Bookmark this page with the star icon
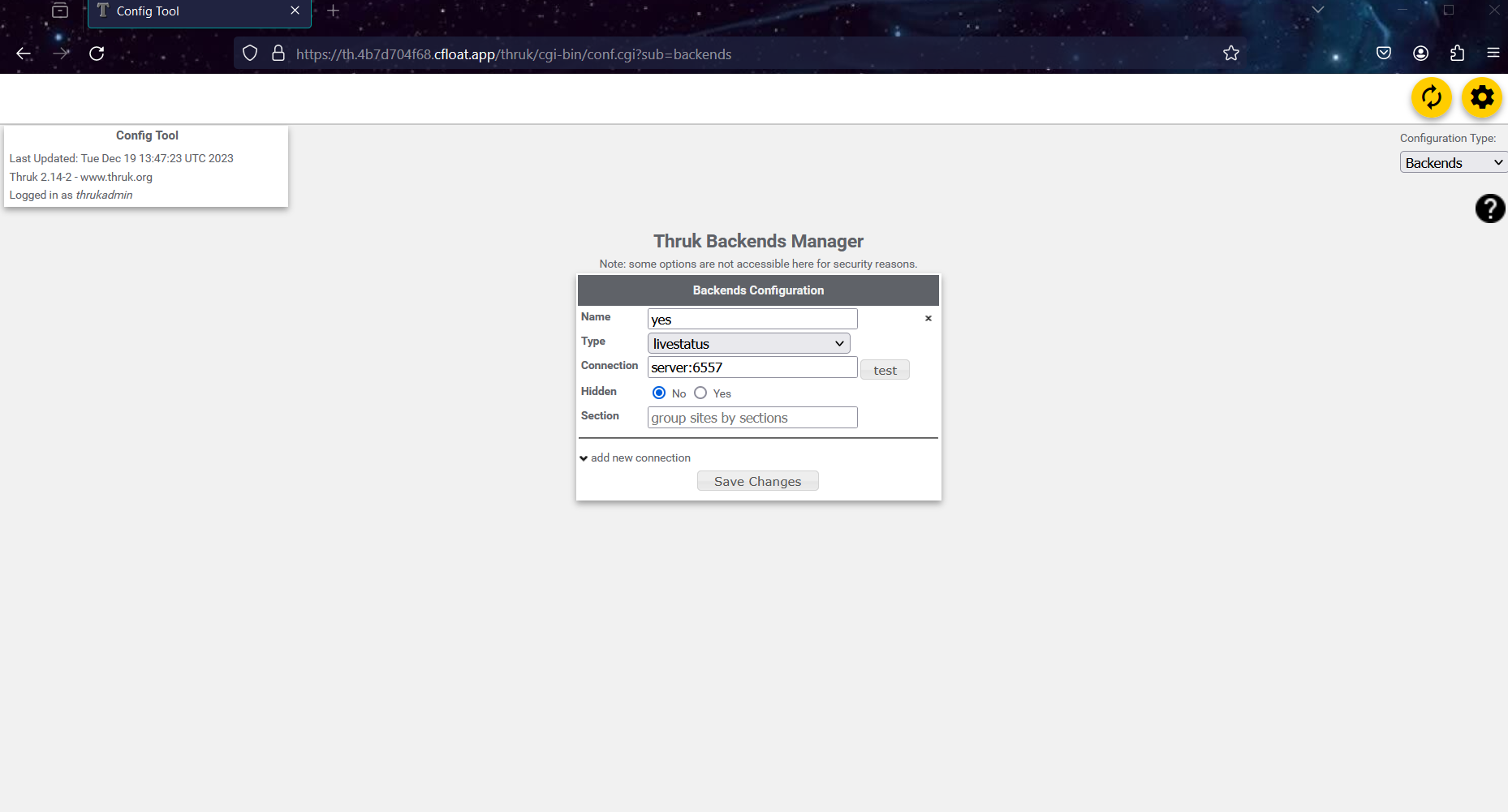This screenshot has height=812, width=1508. [x=1231, y=54]
